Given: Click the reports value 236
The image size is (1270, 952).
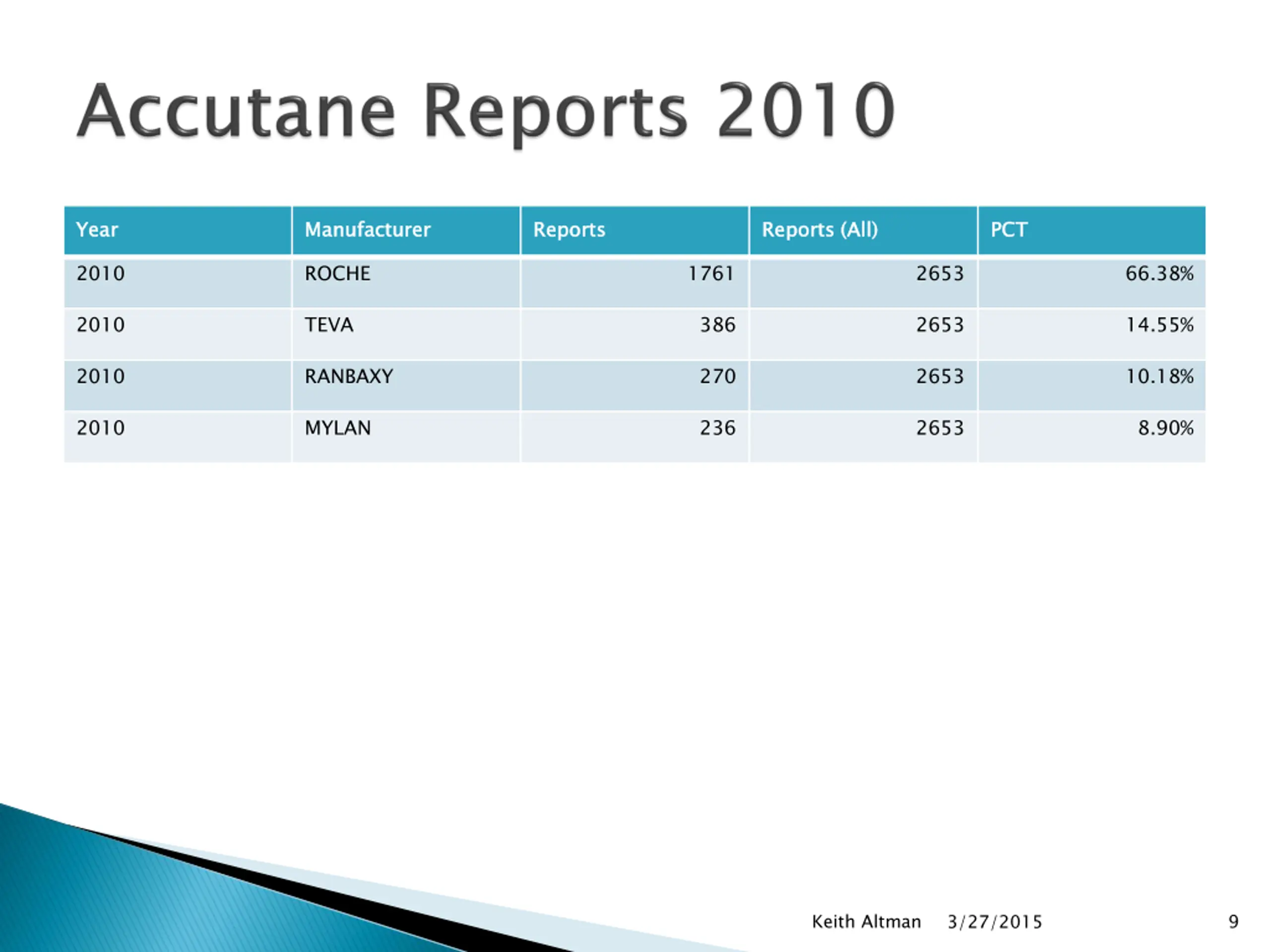Looking at the screenshot, I should tap(718, 428).
